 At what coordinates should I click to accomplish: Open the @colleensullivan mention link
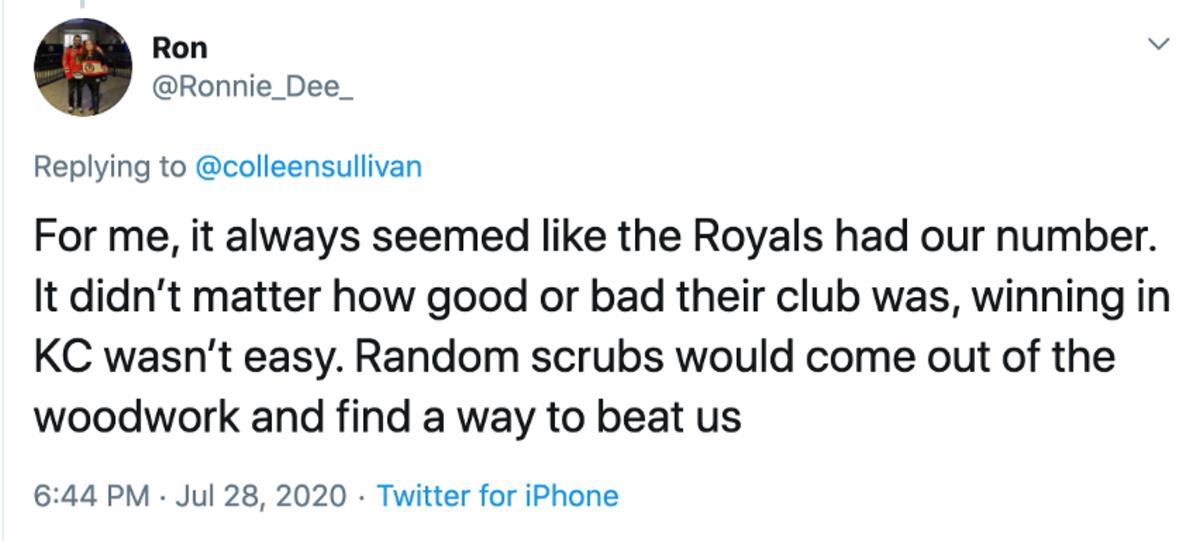(306, 167)
